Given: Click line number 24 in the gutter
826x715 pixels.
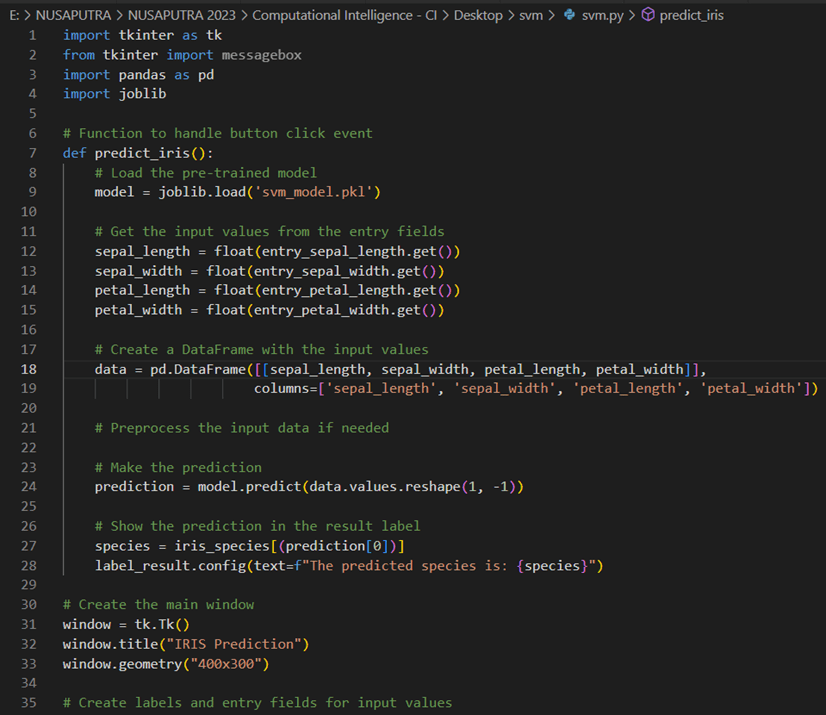Looking at the screenshot, I should coord(28,487).
